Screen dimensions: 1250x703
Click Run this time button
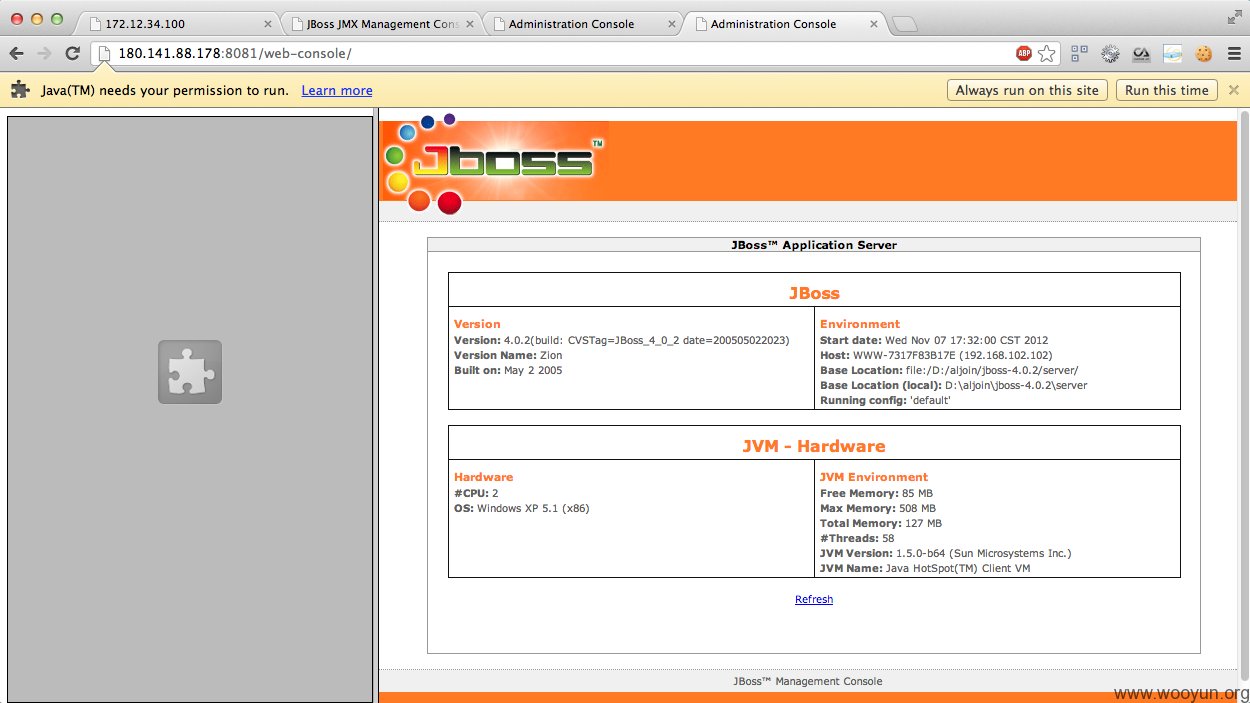pos(1167,90)
